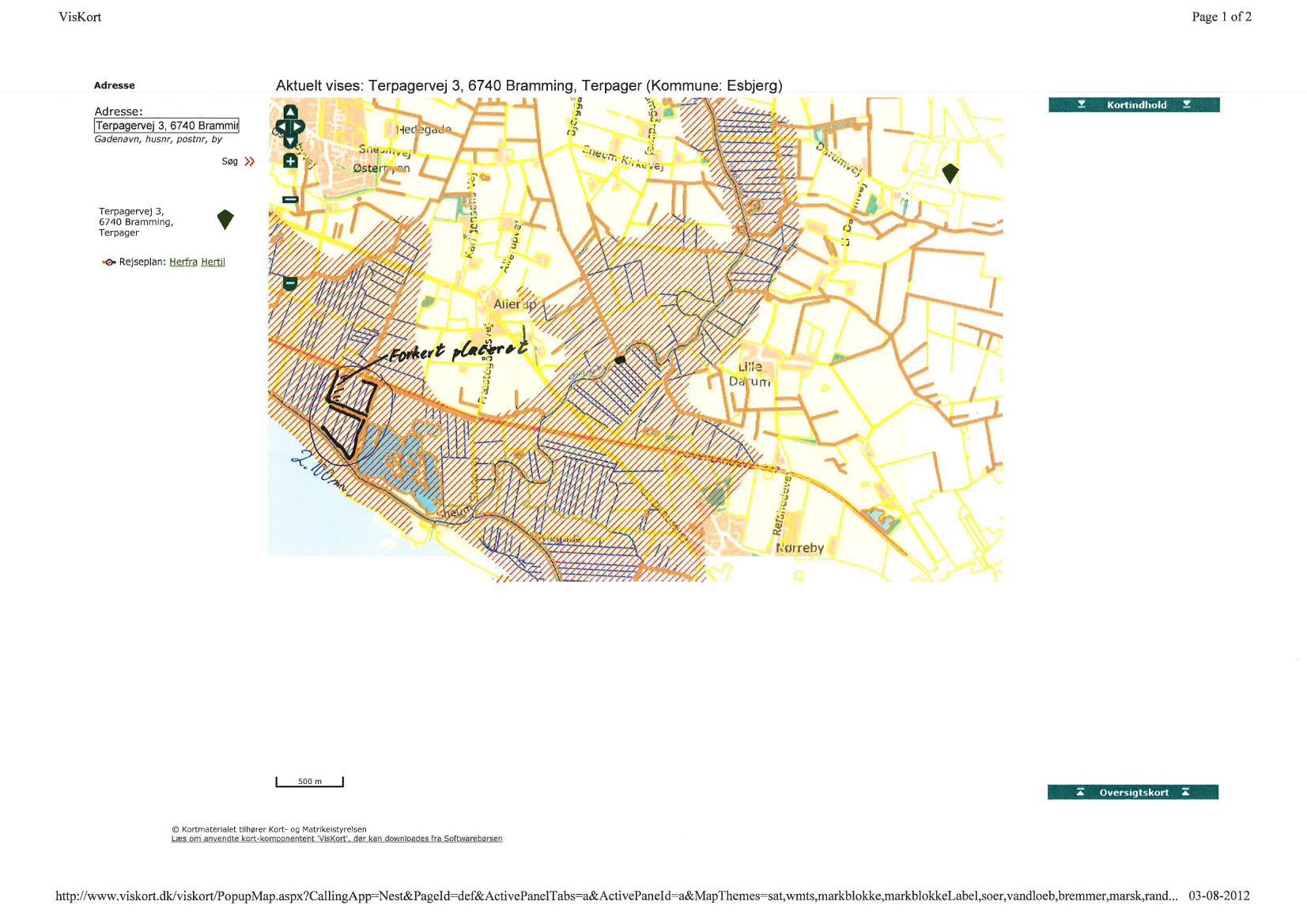Screen dimensions: 1307x924
Task: Zoom in with the plus button
Action: (x=290, y=161)
